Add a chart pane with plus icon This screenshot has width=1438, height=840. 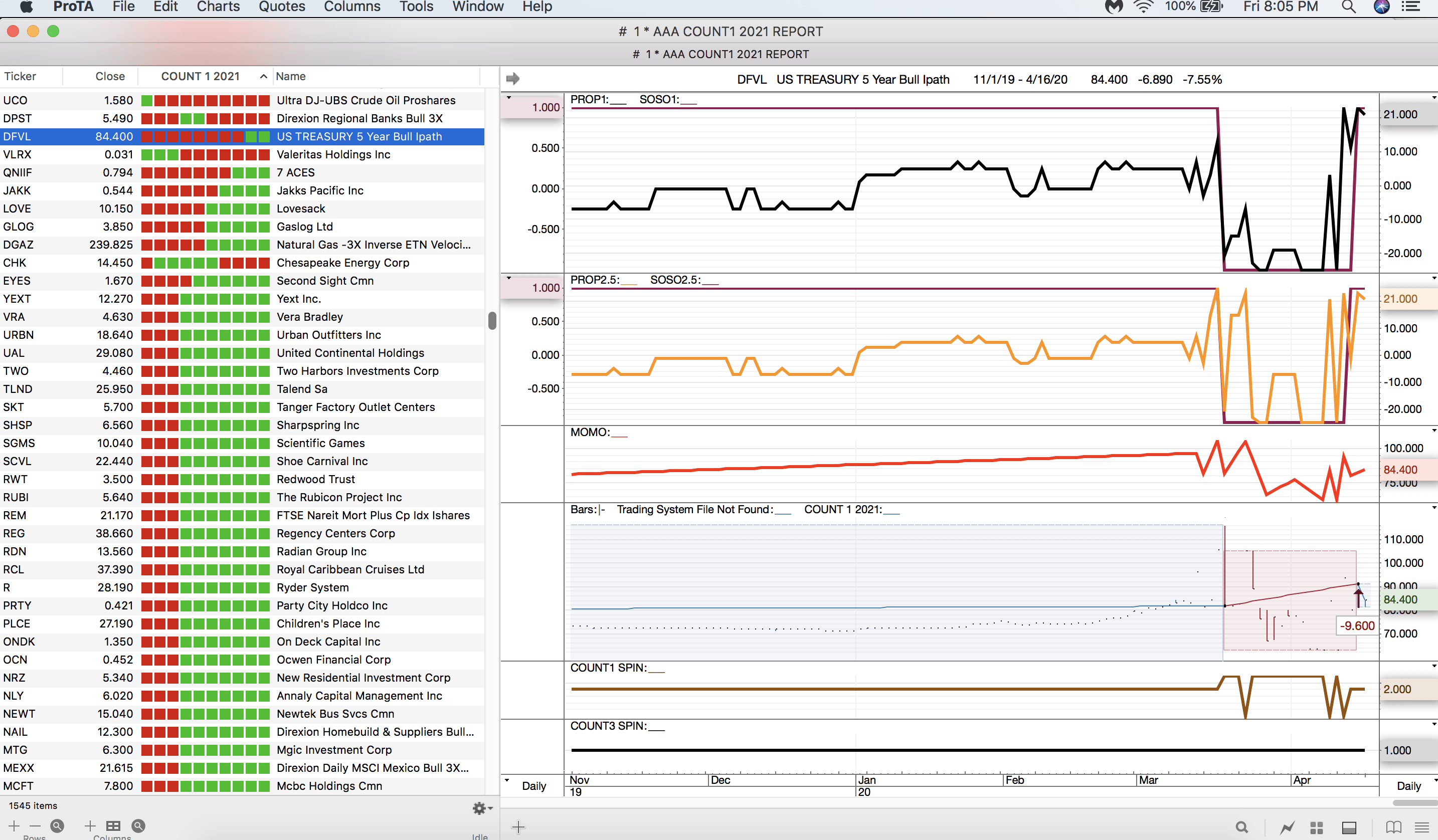[518, 827]
